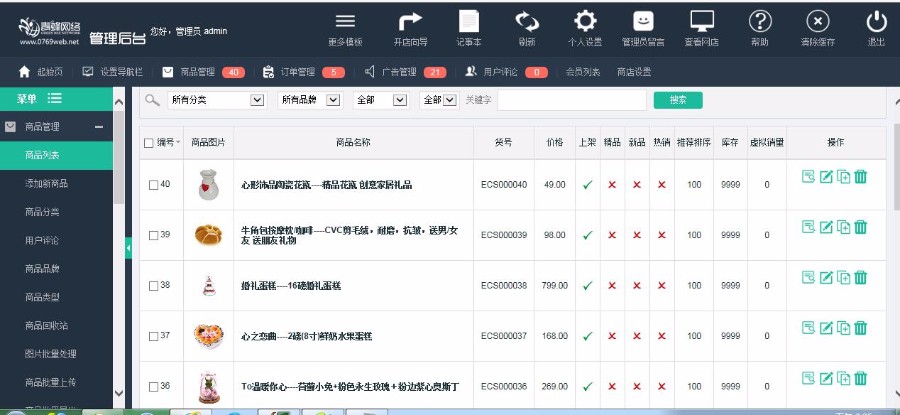
Task: Collapse the sidebar with the green arrow handle
Action: pyautogui.click(x=128, y=248)
